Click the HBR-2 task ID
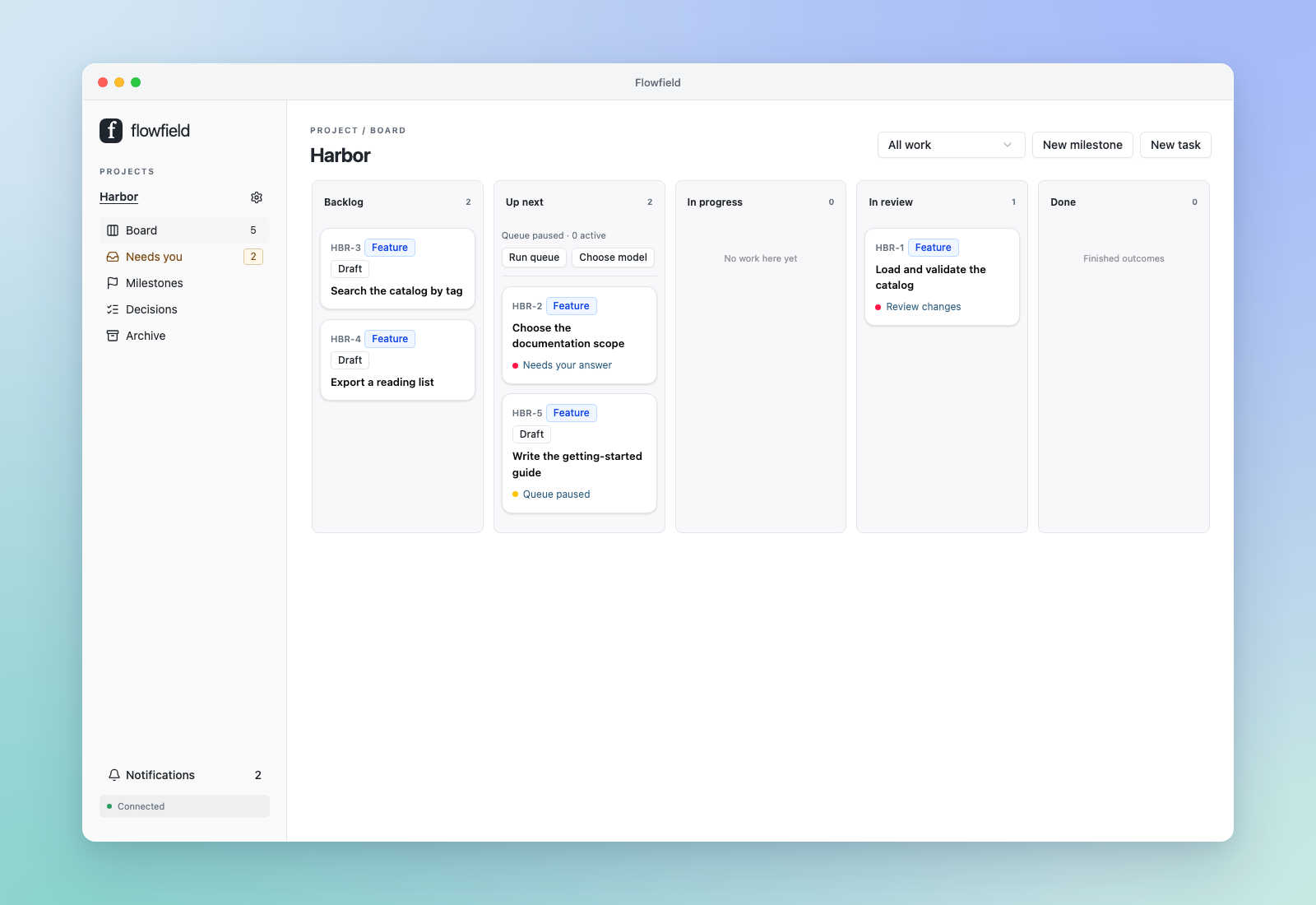Image resolution: width=1316 pixels, height=905 pixels. pos(527,306)
